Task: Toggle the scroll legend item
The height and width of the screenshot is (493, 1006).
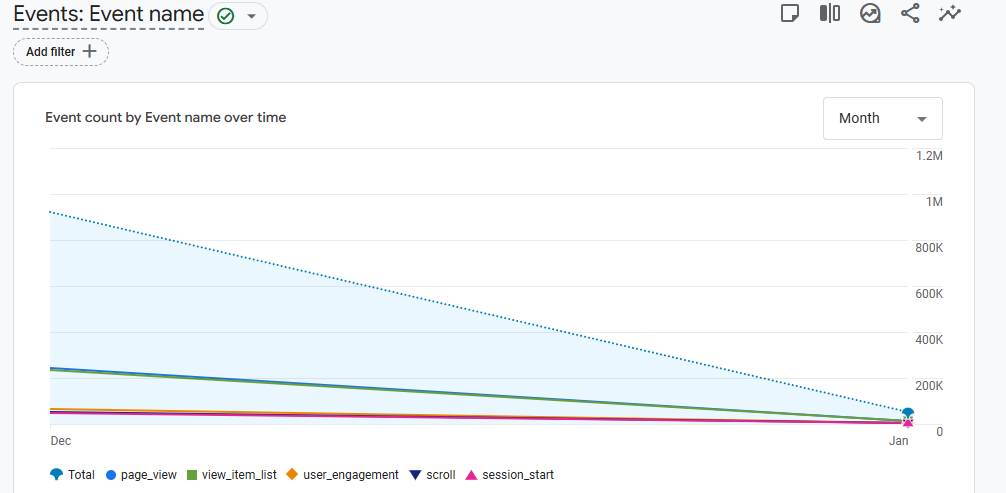Action: tap(433, 475)
